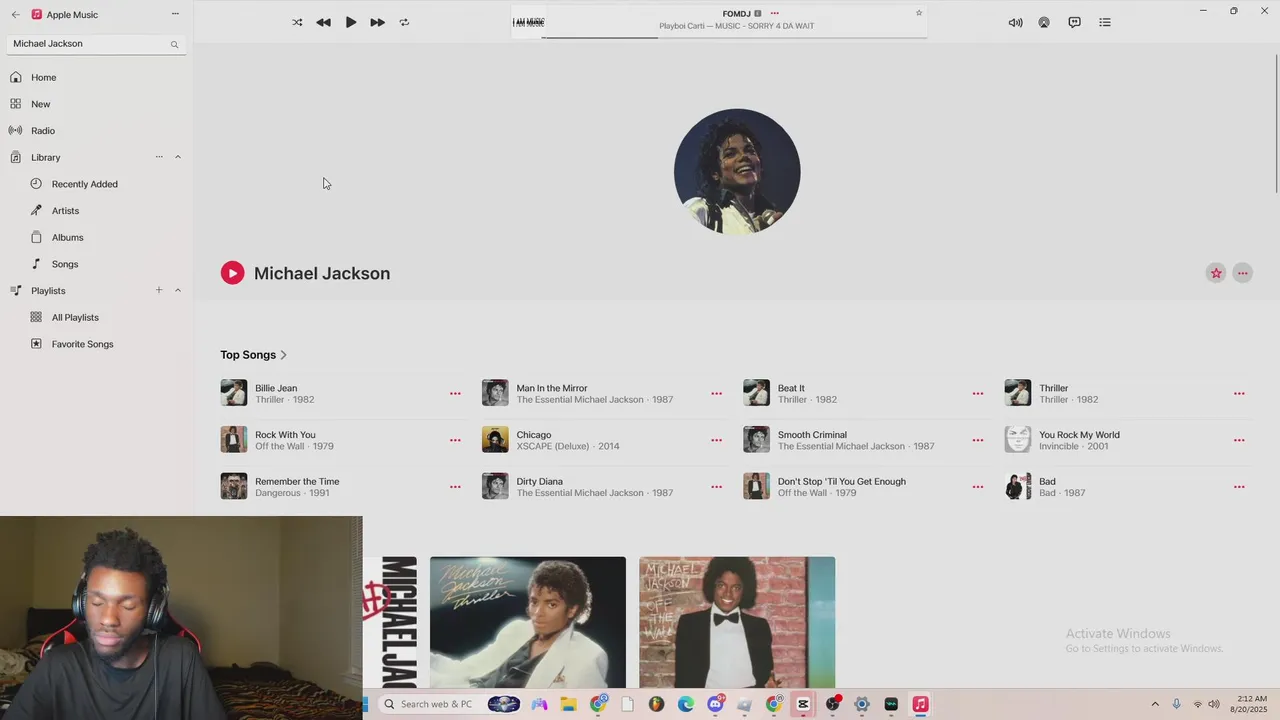The height and width of the screenshot is (720, 1280).
Task: Open more options for FOMDJ track
Action: (774, 13)
